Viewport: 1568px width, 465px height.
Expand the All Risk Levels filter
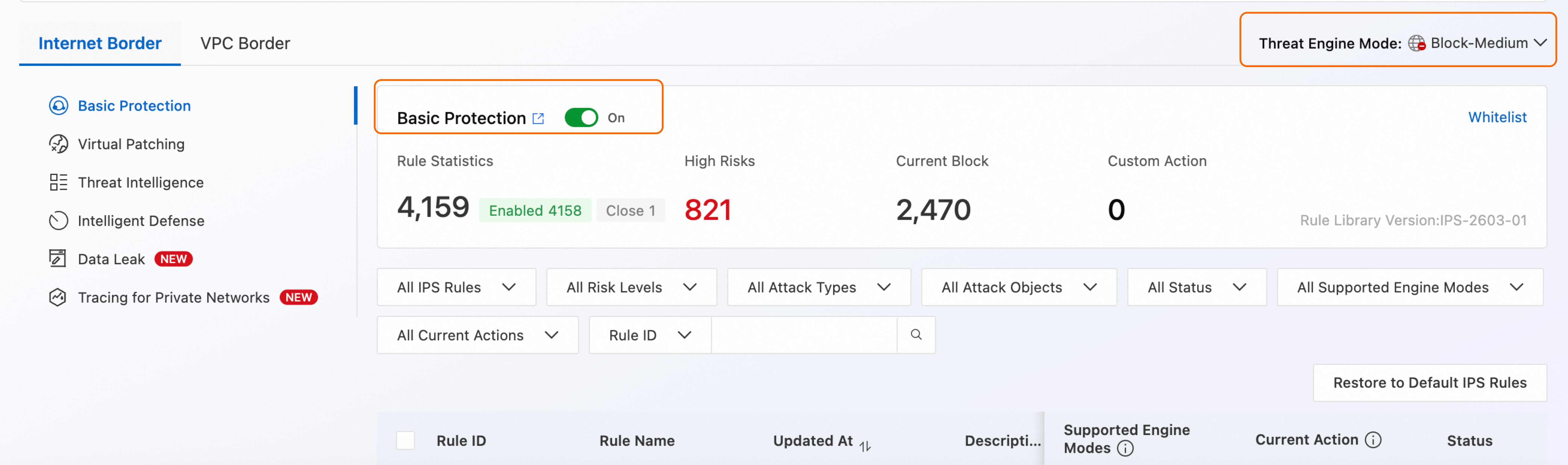(x=631, y=287)
